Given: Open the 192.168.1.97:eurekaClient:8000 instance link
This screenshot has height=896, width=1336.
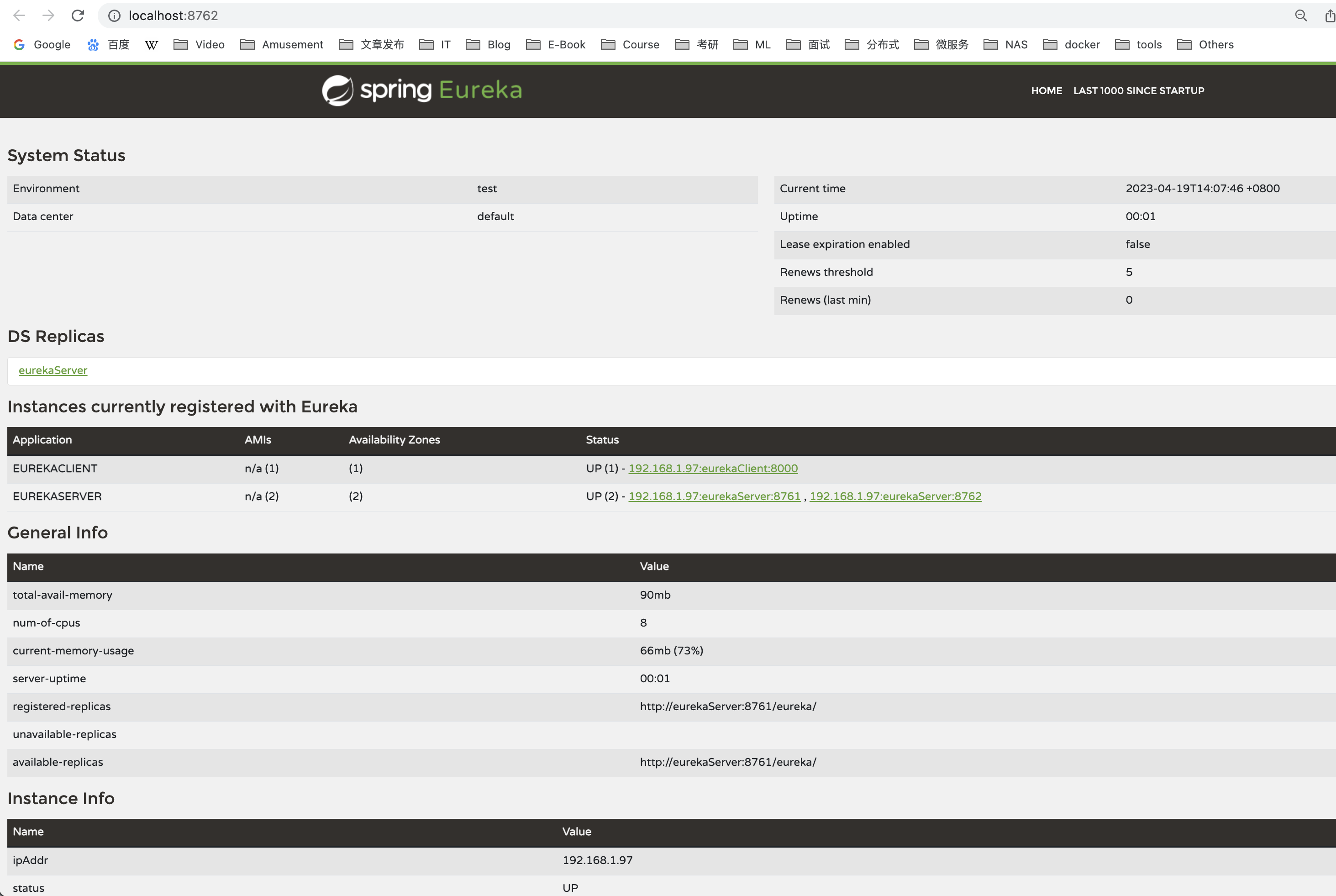Looking at the screenshot, I should click(713, 469).
